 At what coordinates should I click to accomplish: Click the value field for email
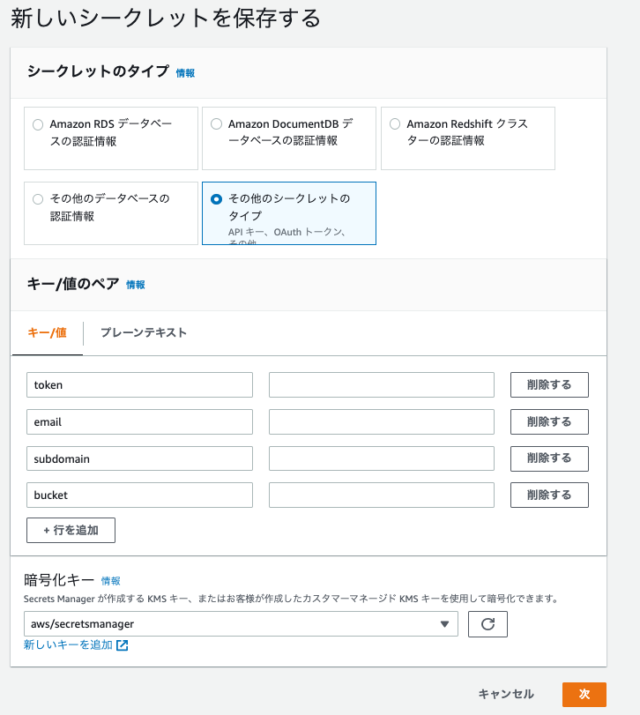click(x=382, y=422)
